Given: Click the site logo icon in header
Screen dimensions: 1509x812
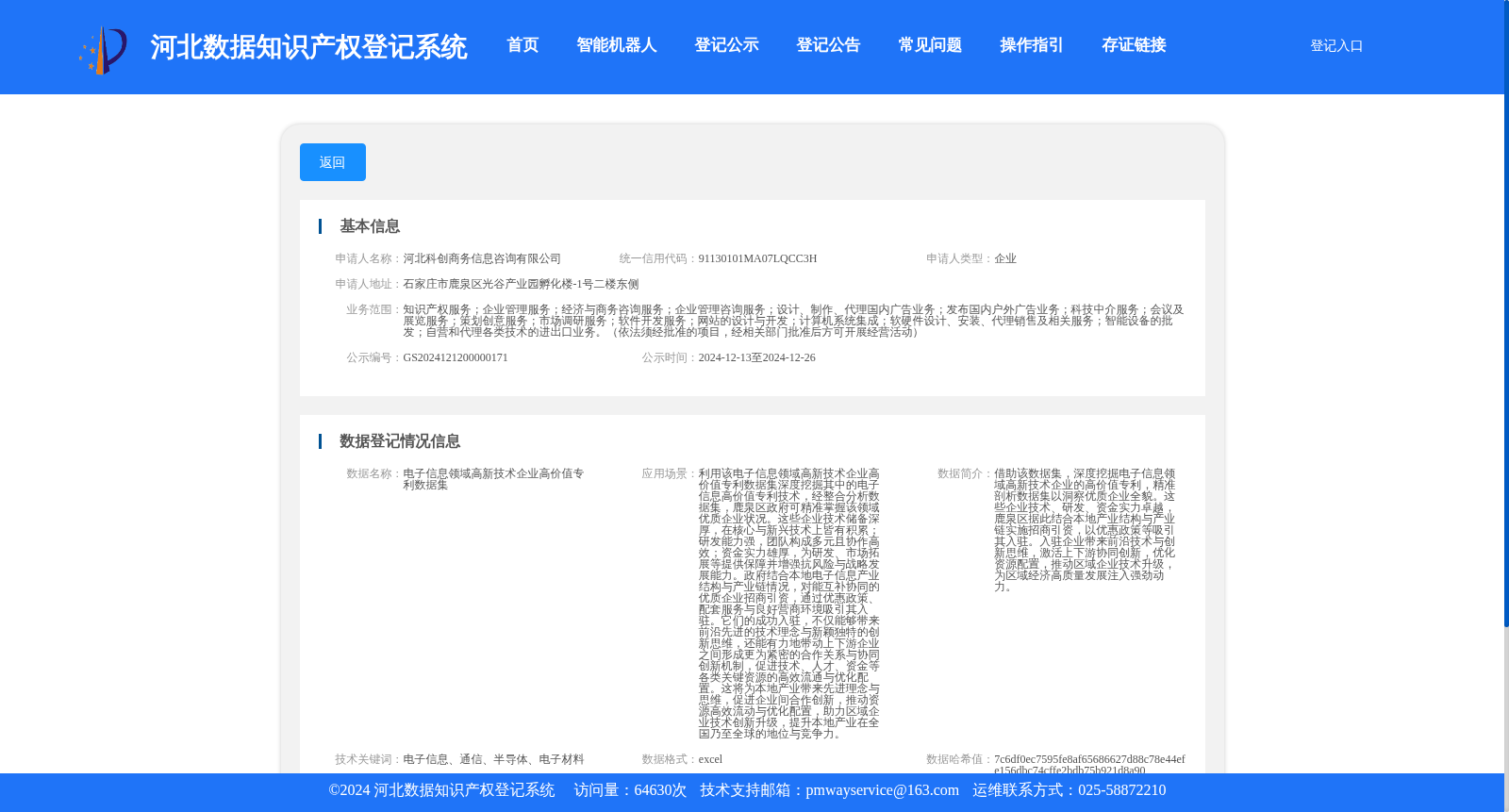Looking at the screenshot, I should [x=103, y=49].
